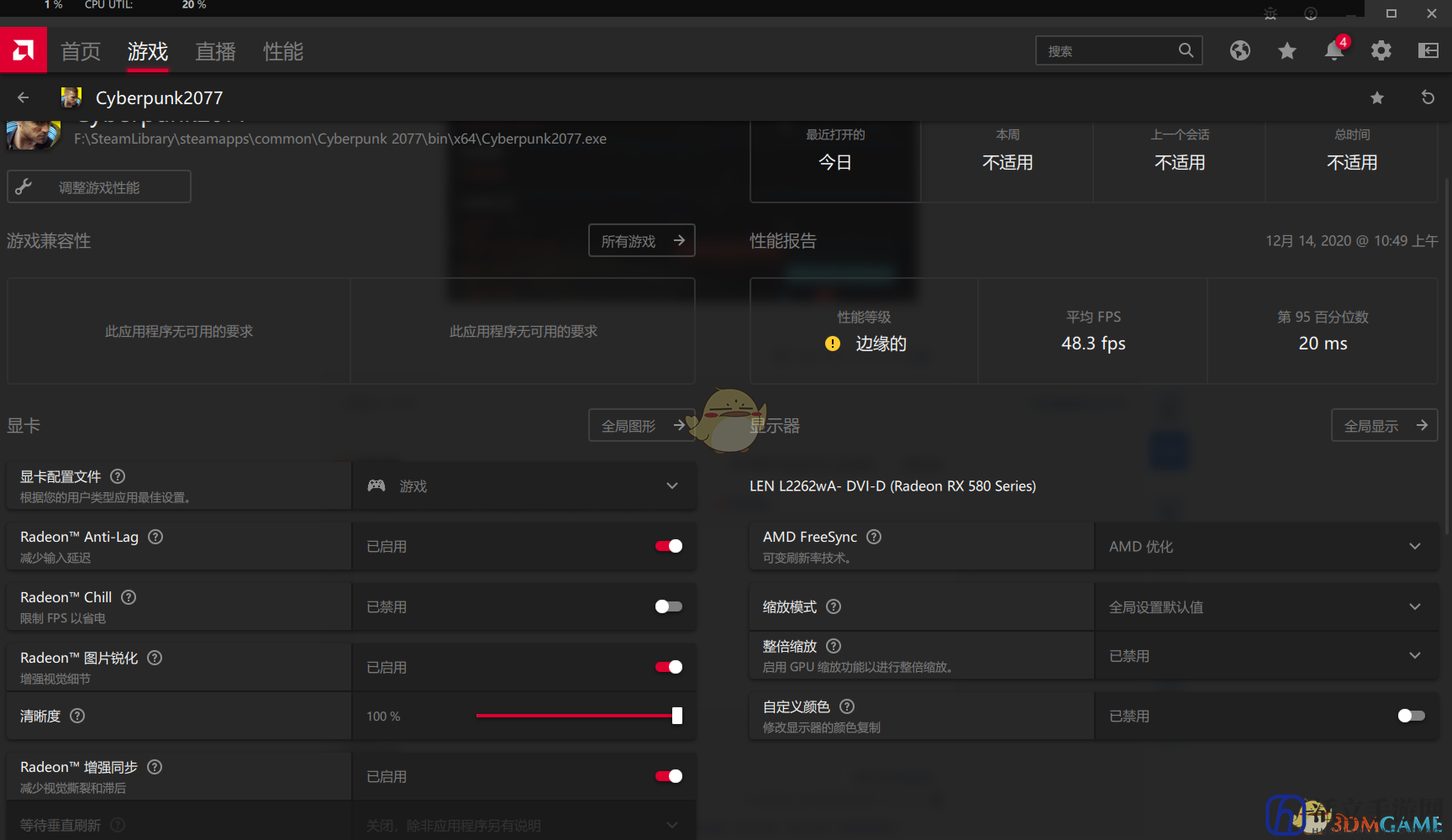
Task: Open help for 缩放模式
Action: [834, 606]
